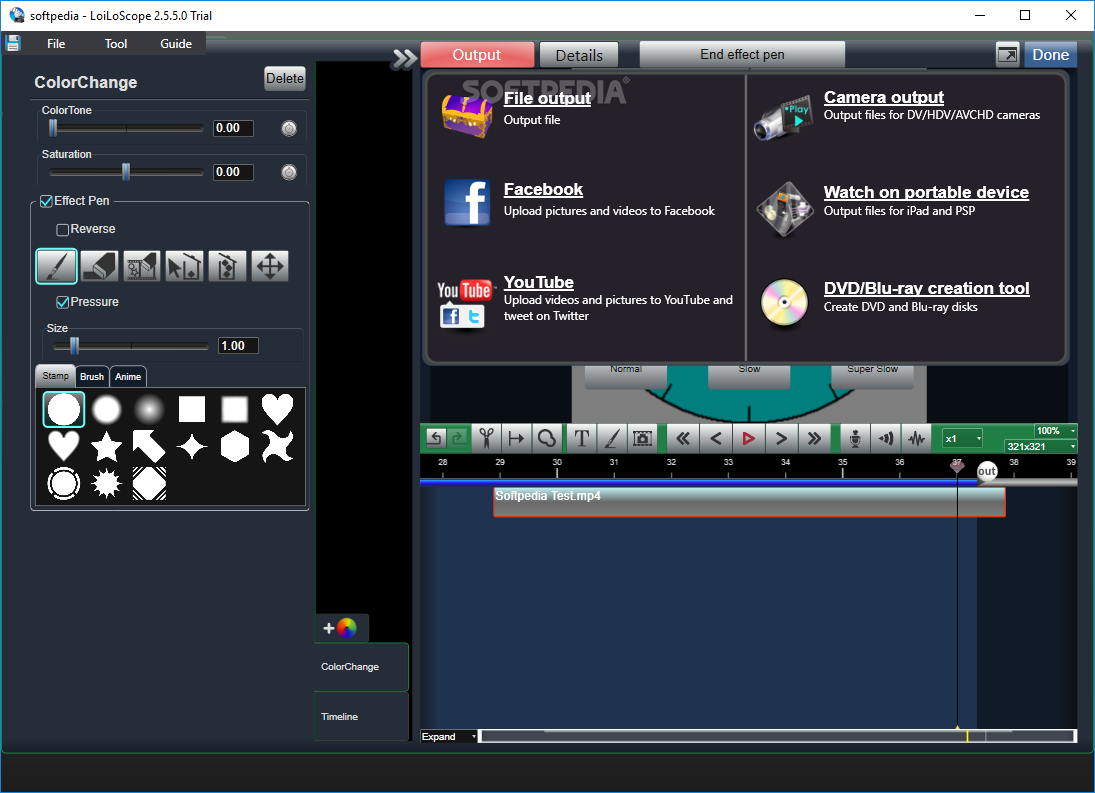The width and height of the screenshot is (1095, 793).
Task: Select the hexagon stamp shape
Action: click(235, 446)
